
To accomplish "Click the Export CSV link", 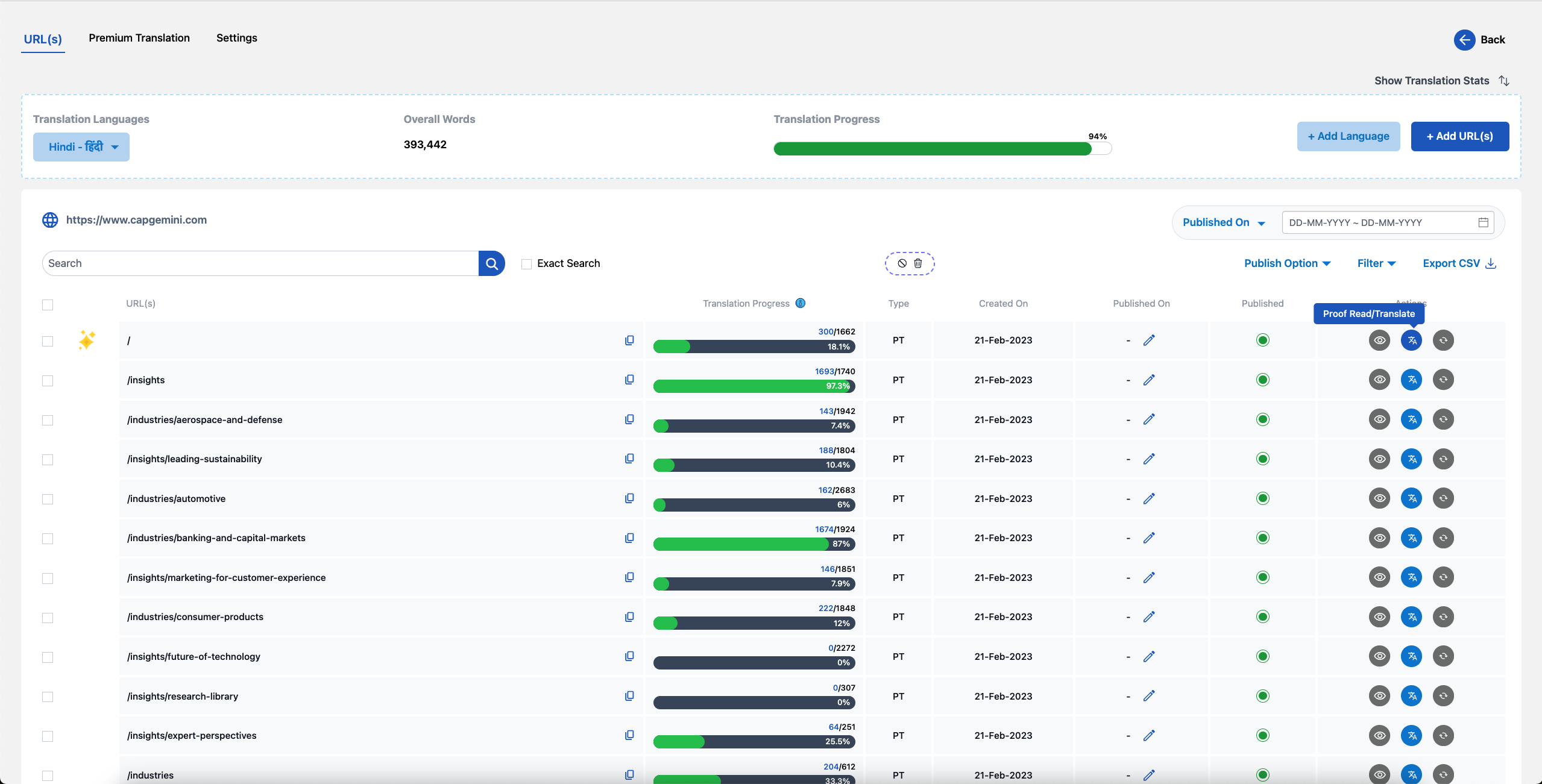I will [1459, 263].
